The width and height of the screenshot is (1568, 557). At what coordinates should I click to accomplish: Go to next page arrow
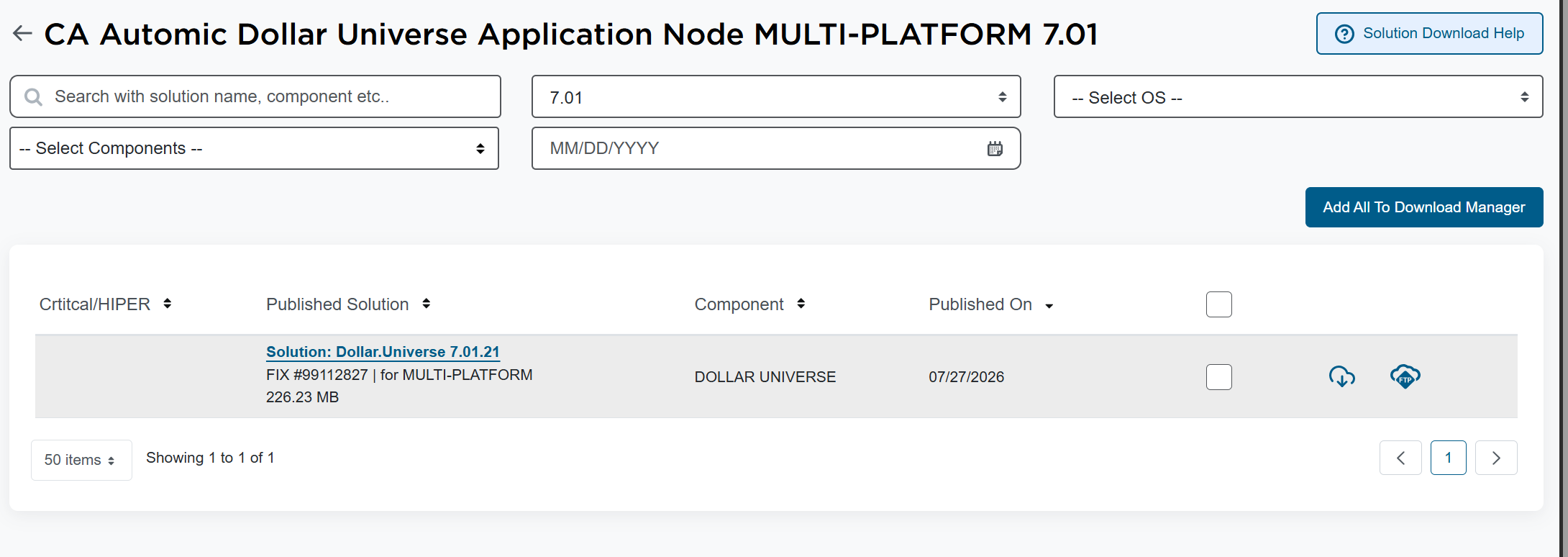pos(1496,458)
